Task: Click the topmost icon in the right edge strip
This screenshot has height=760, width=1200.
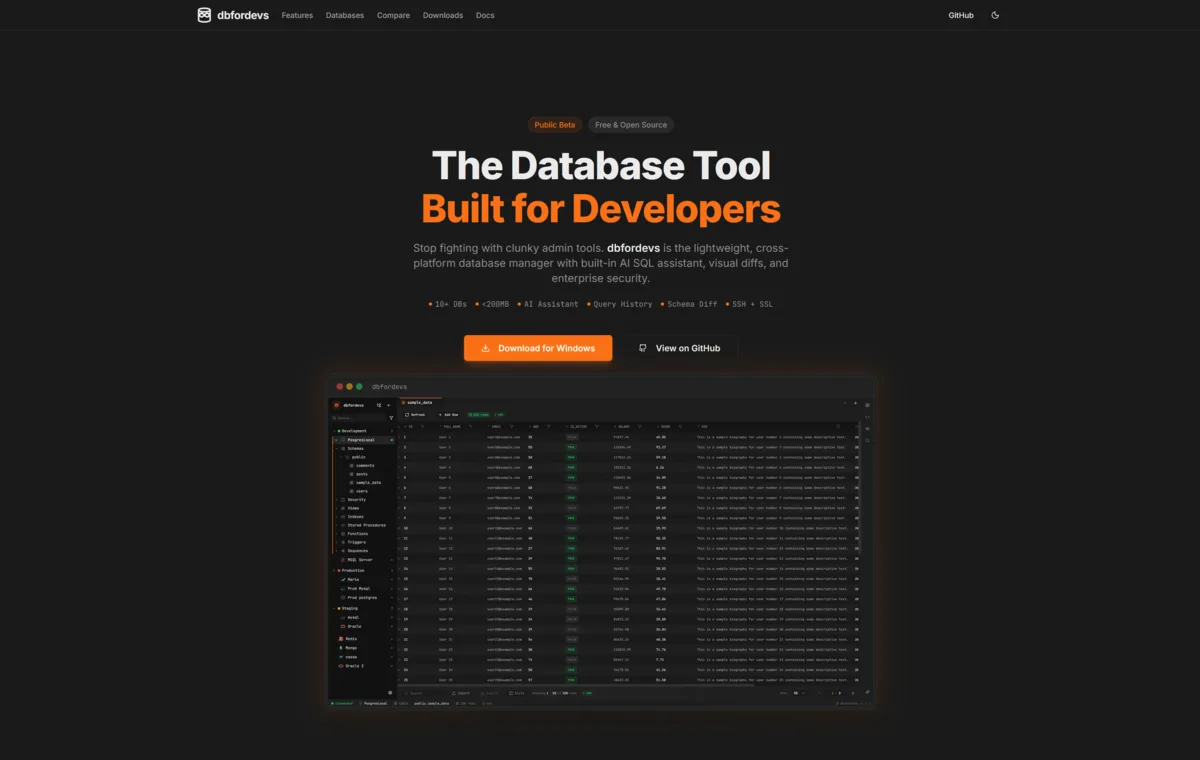Action: pyautogui.click(x=867, y=405)
